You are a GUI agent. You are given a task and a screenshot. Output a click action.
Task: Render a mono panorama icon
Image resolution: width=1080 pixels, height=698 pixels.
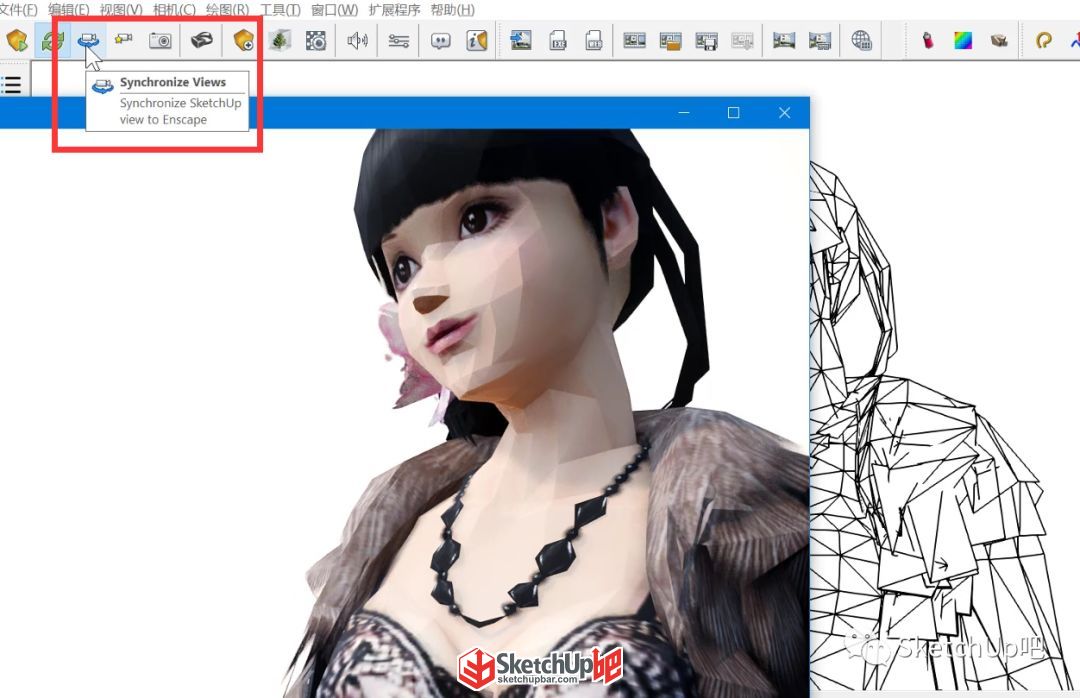click(784, 41)
